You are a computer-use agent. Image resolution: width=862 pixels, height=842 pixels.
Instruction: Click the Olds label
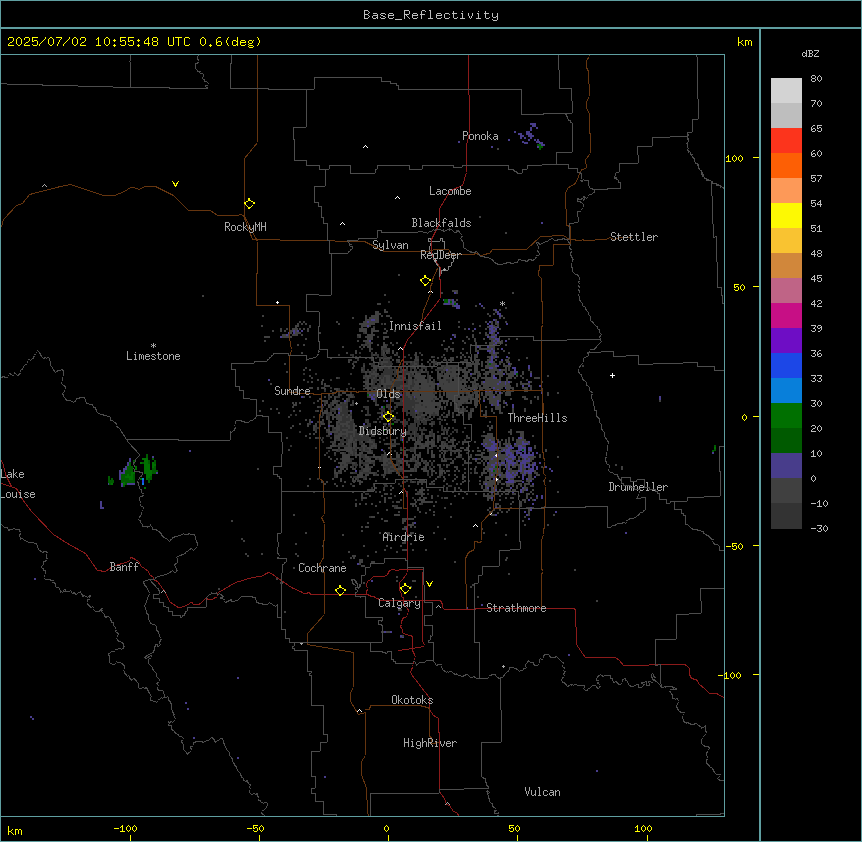point(388,394)
